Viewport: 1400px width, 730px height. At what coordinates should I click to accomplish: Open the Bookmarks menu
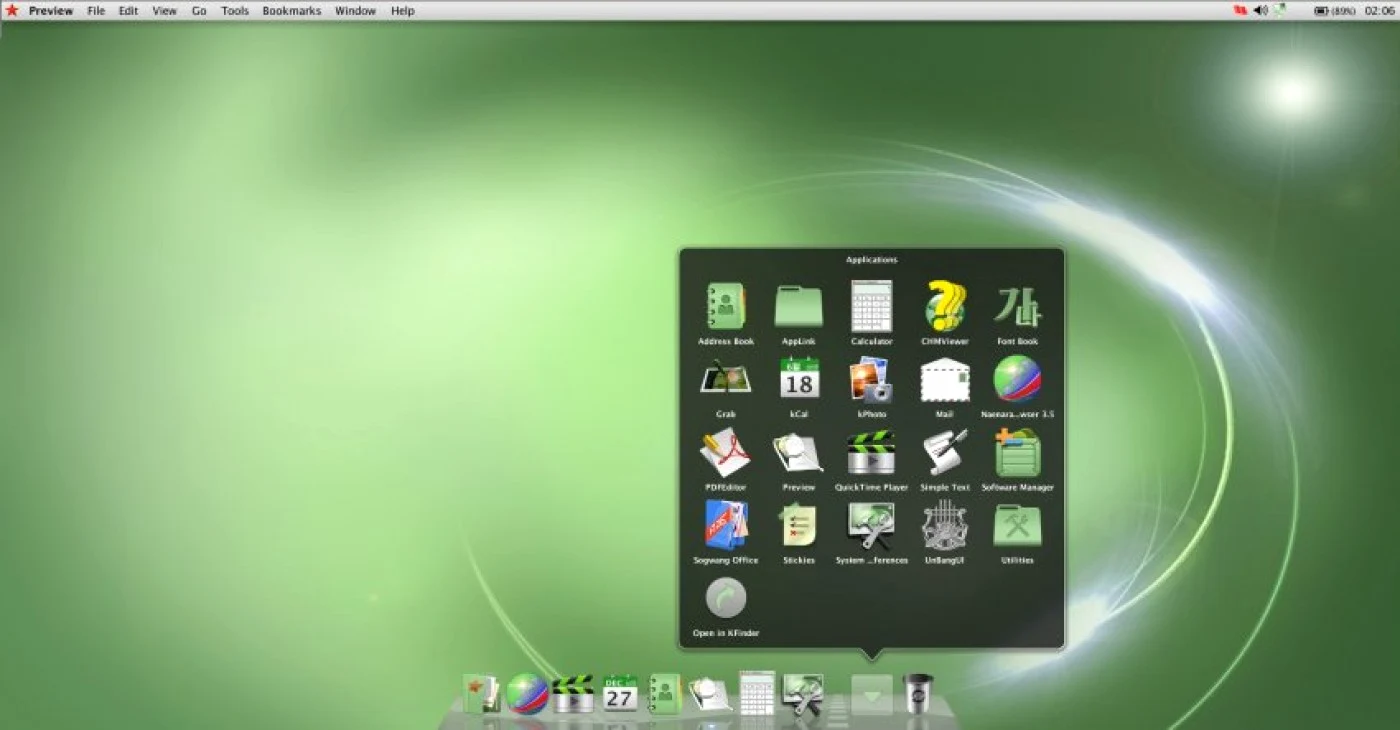click(x=292, y=11)
